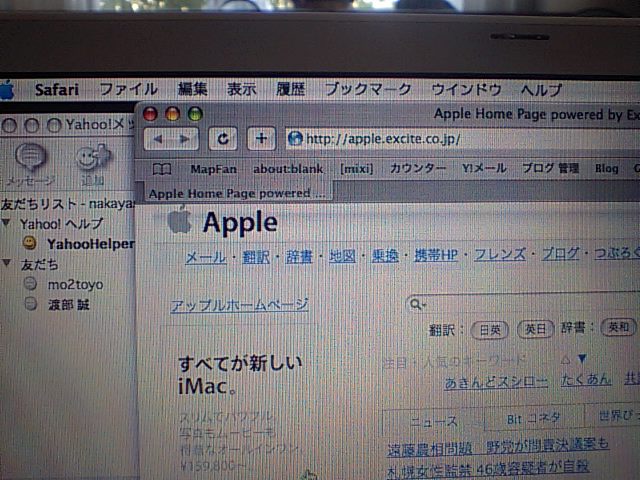
Task: Click mo2toyo's offline status icon
Action: [30, 284]
